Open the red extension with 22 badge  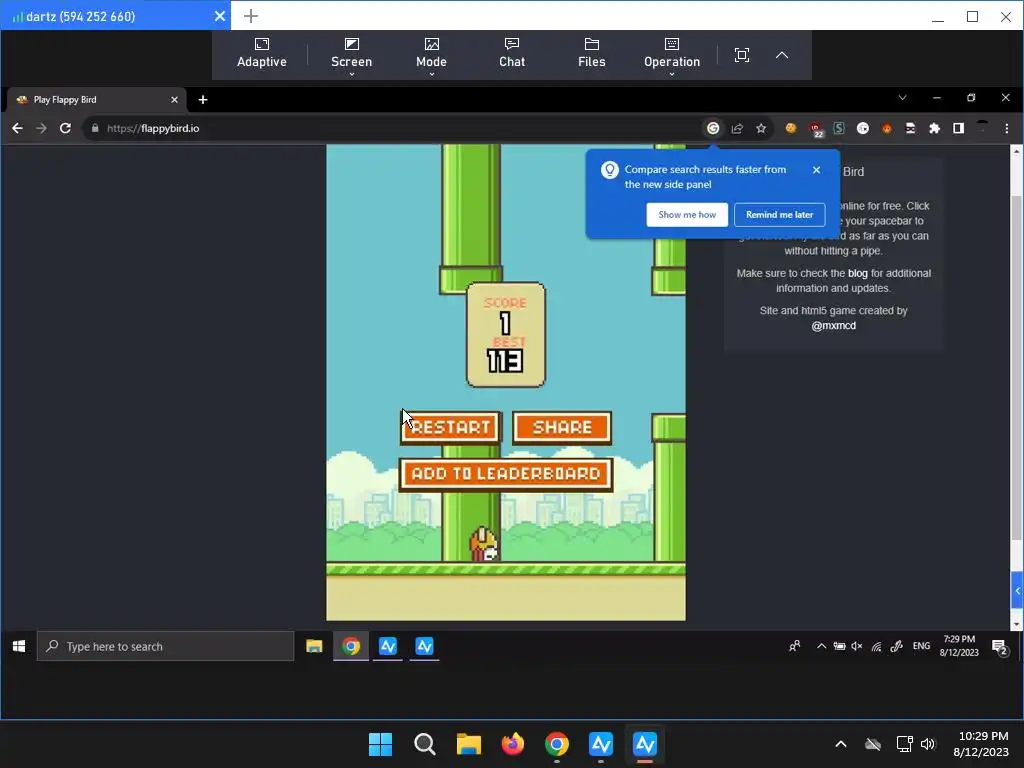point(816,129)
